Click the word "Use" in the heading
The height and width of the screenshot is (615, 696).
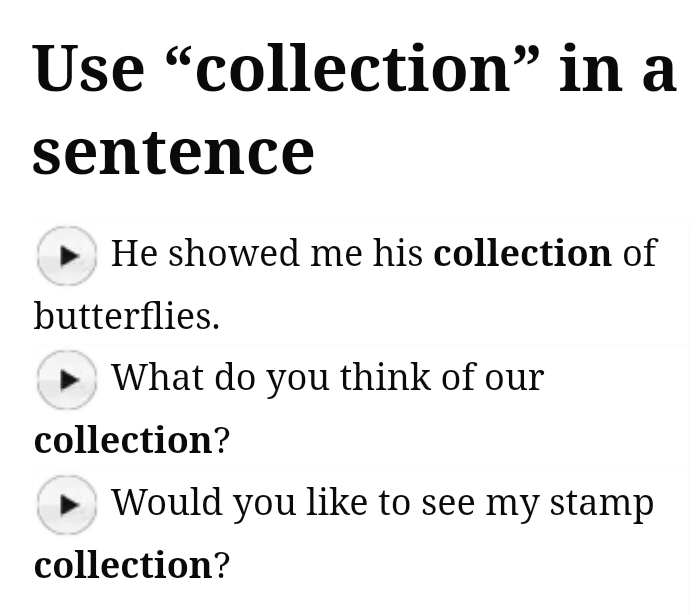click(x=88, y=68)
